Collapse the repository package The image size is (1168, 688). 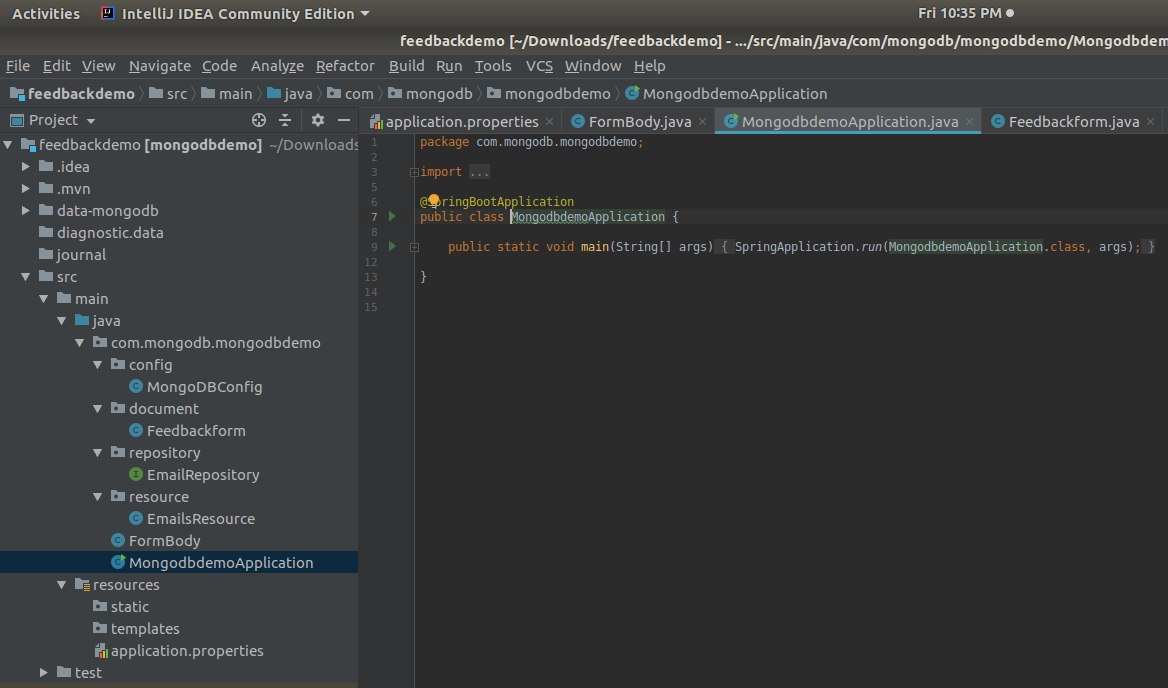click(98, 453)
